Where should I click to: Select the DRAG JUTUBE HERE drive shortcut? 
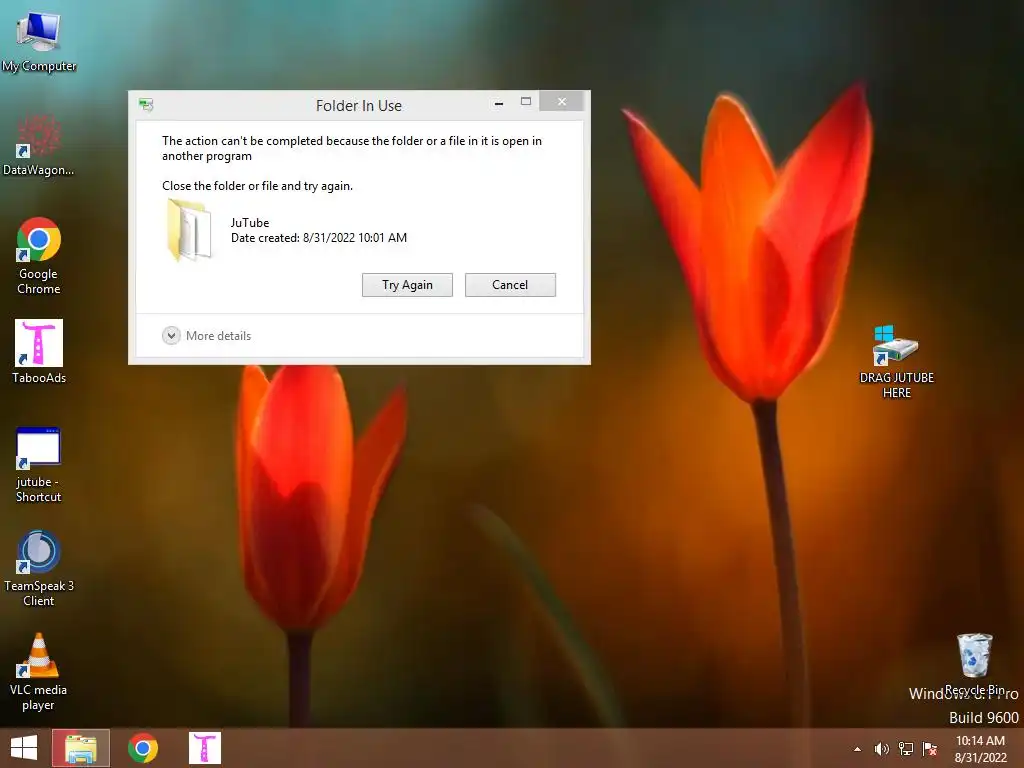tap(896, 362)
